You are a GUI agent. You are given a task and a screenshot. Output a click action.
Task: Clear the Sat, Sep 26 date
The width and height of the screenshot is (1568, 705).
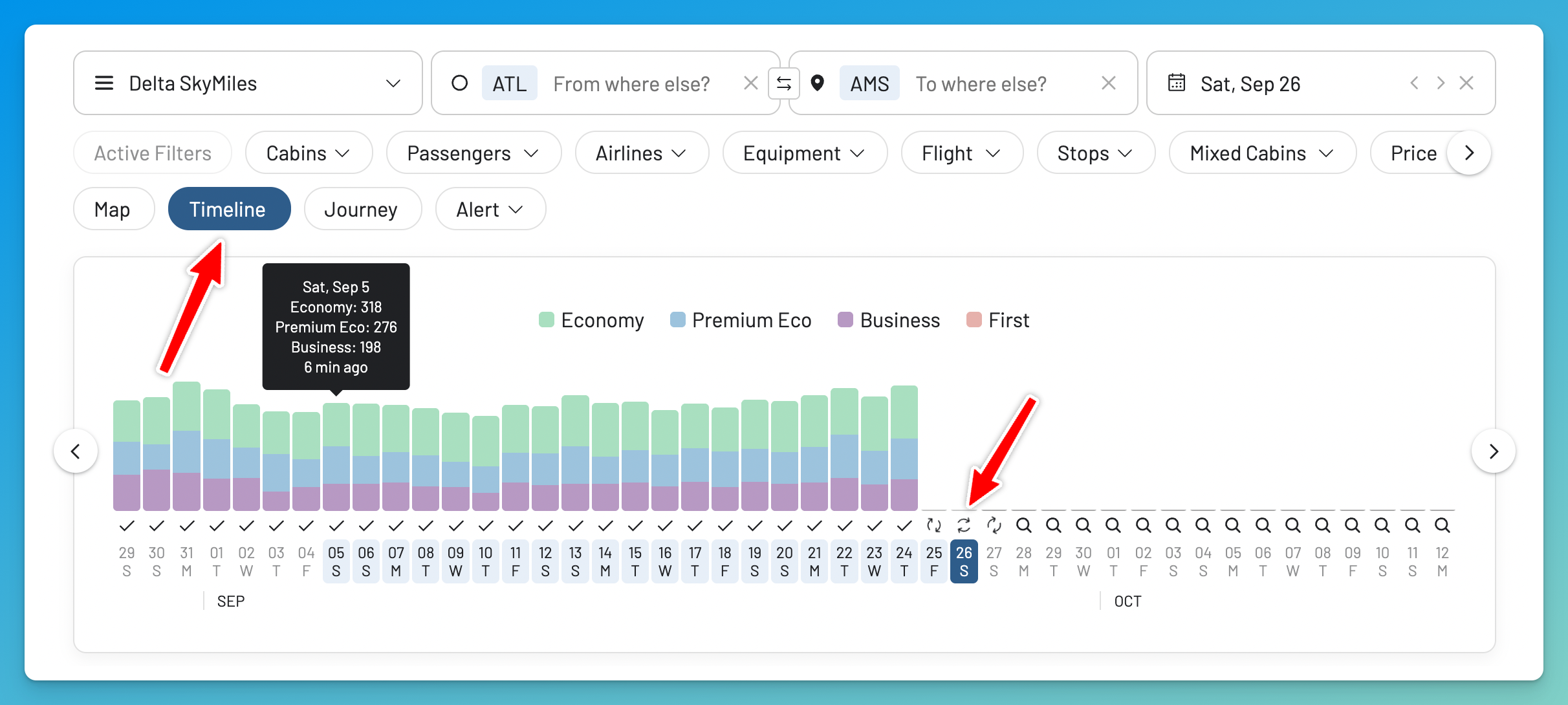pos(1466,83)
